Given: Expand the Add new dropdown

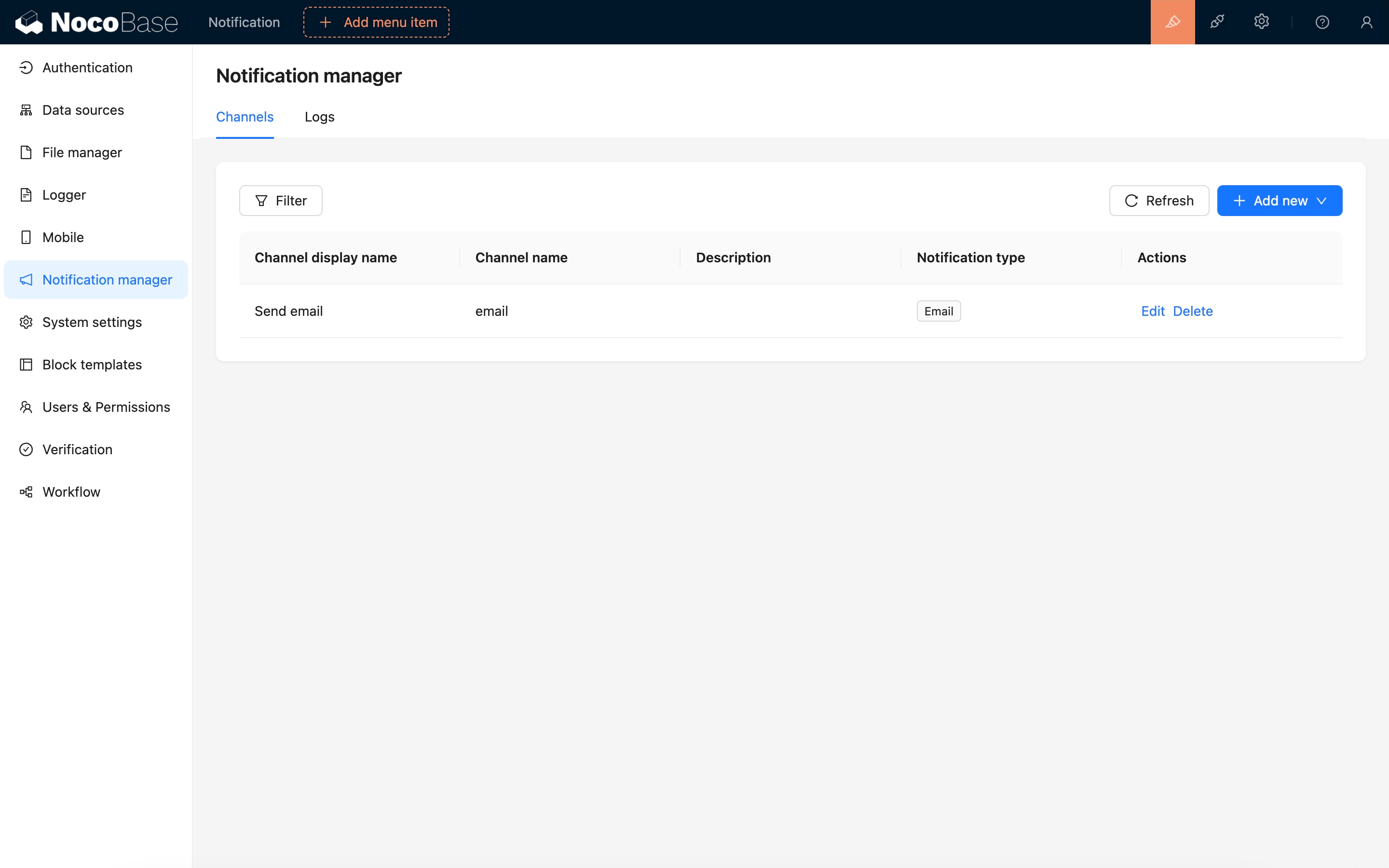Looking at the screenshot, I should point(1279,200).
